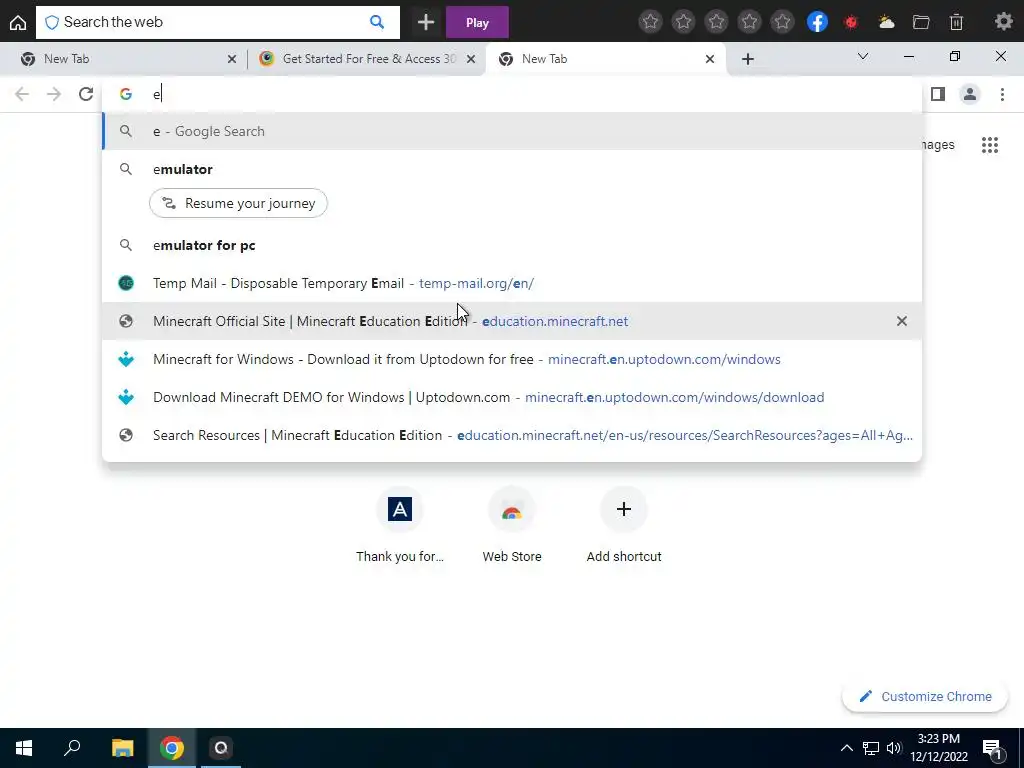Click the volume speaker tray icon
The image size is (1024, 768).
tap(894, 748)
